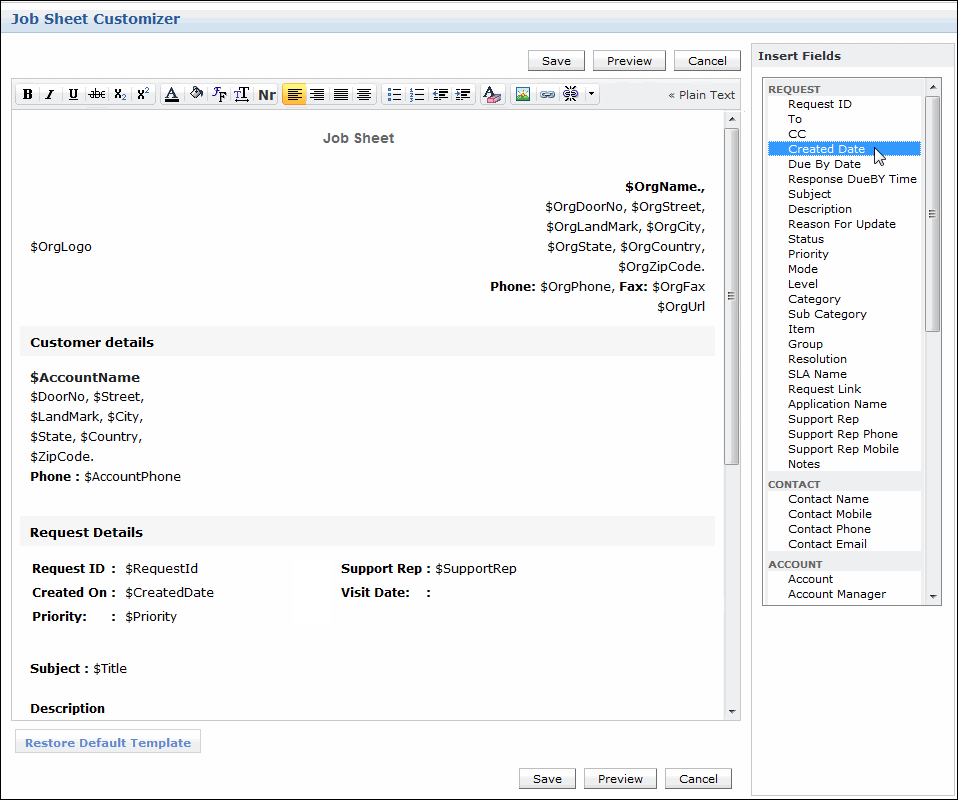
Task: Toggle underline formatting in the toolbar
Action: click(x=73, y=94)
